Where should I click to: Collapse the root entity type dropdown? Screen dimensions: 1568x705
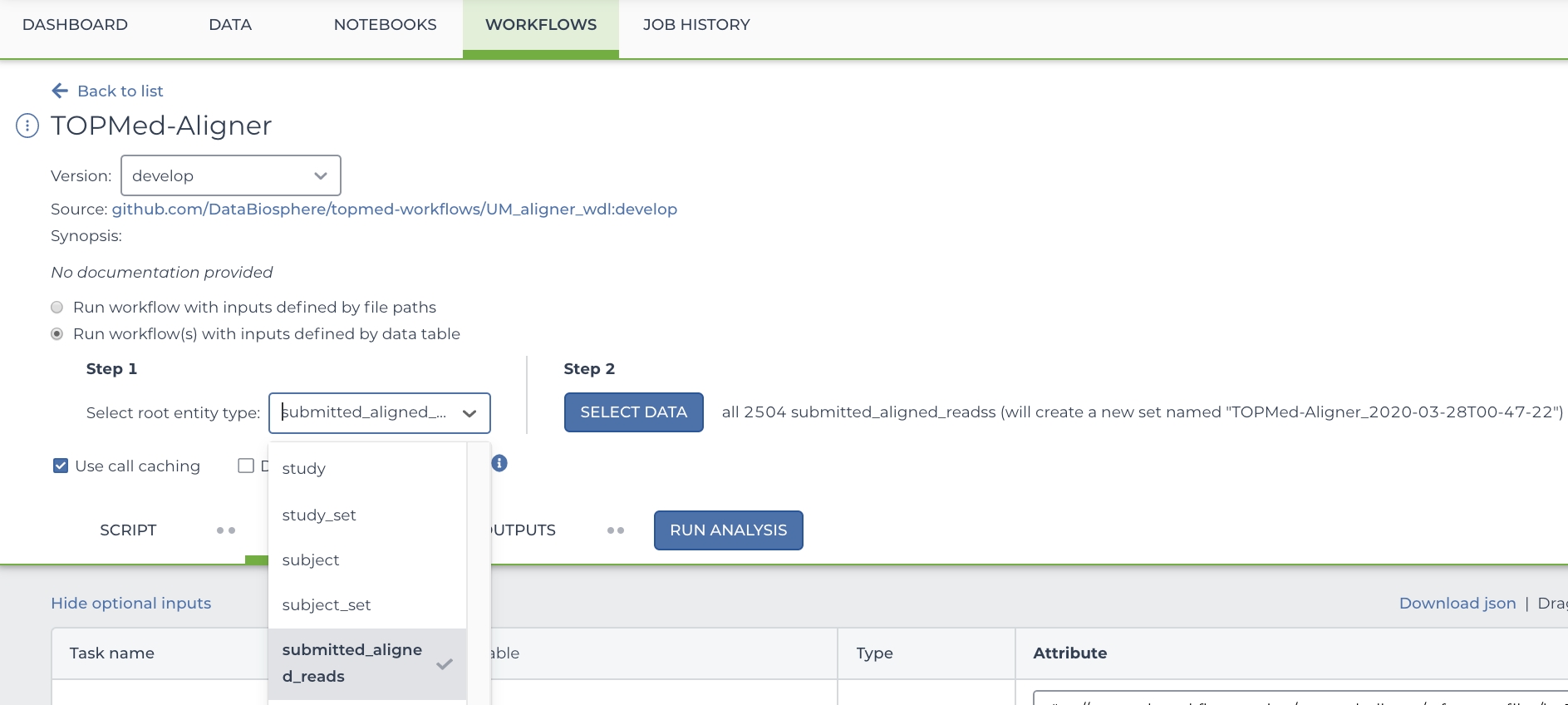tap(469, 413)
